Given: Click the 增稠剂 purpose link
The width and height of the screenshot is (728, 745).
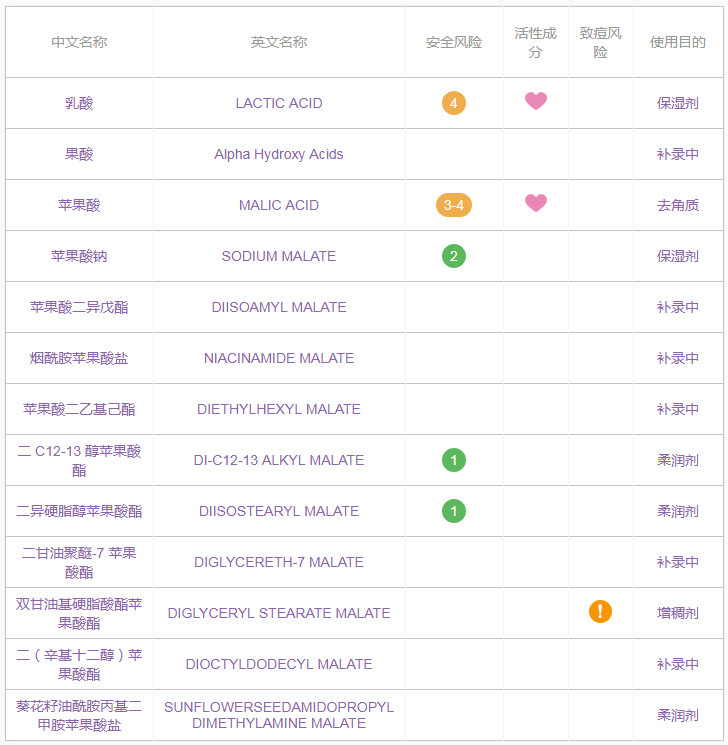Looking at the screenshot, I should (x=678, y=613).
